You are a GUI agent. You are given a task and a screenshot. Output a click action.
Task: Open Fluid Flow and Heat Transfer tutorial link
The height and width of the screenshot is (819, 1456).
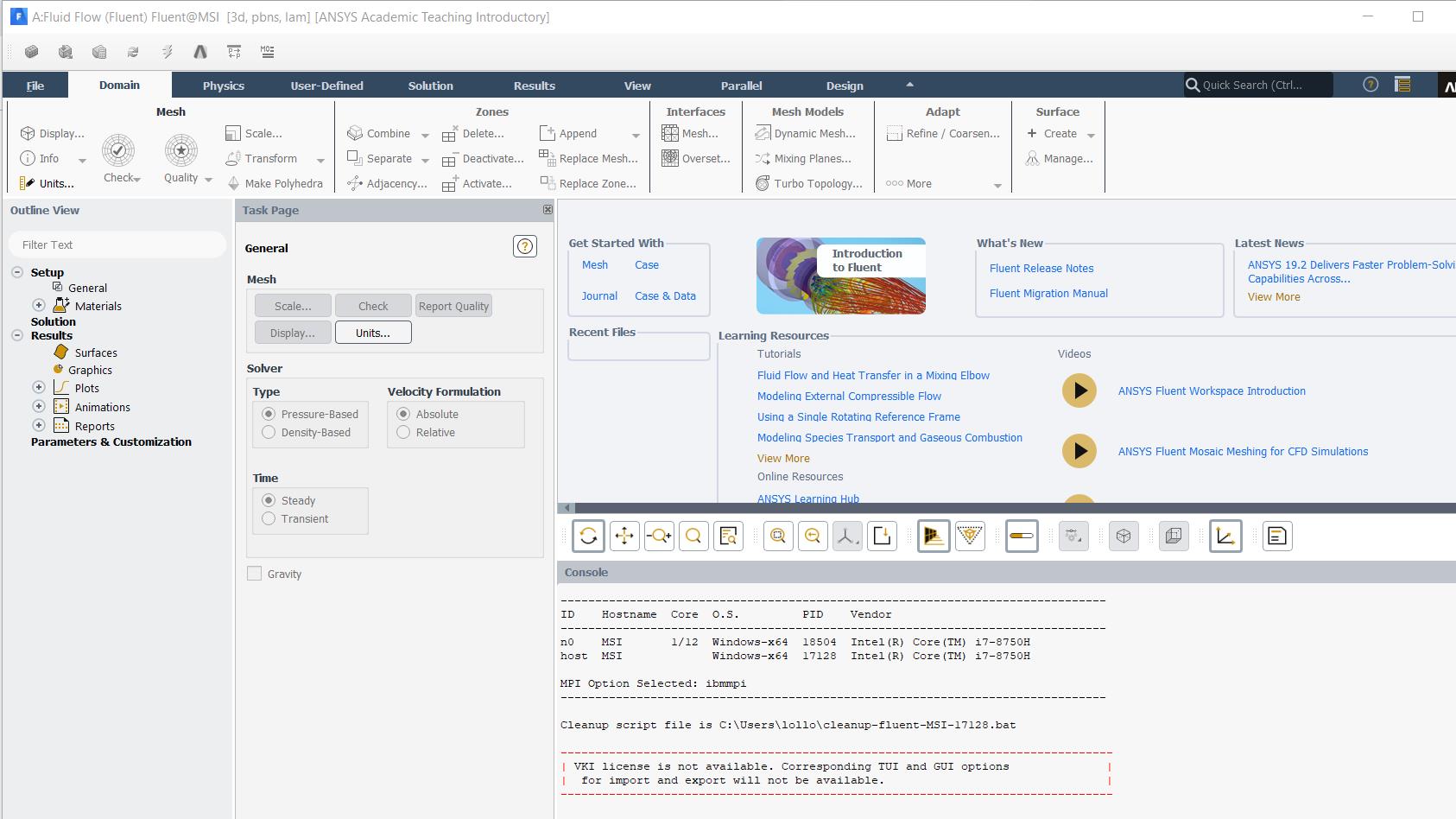873,375
